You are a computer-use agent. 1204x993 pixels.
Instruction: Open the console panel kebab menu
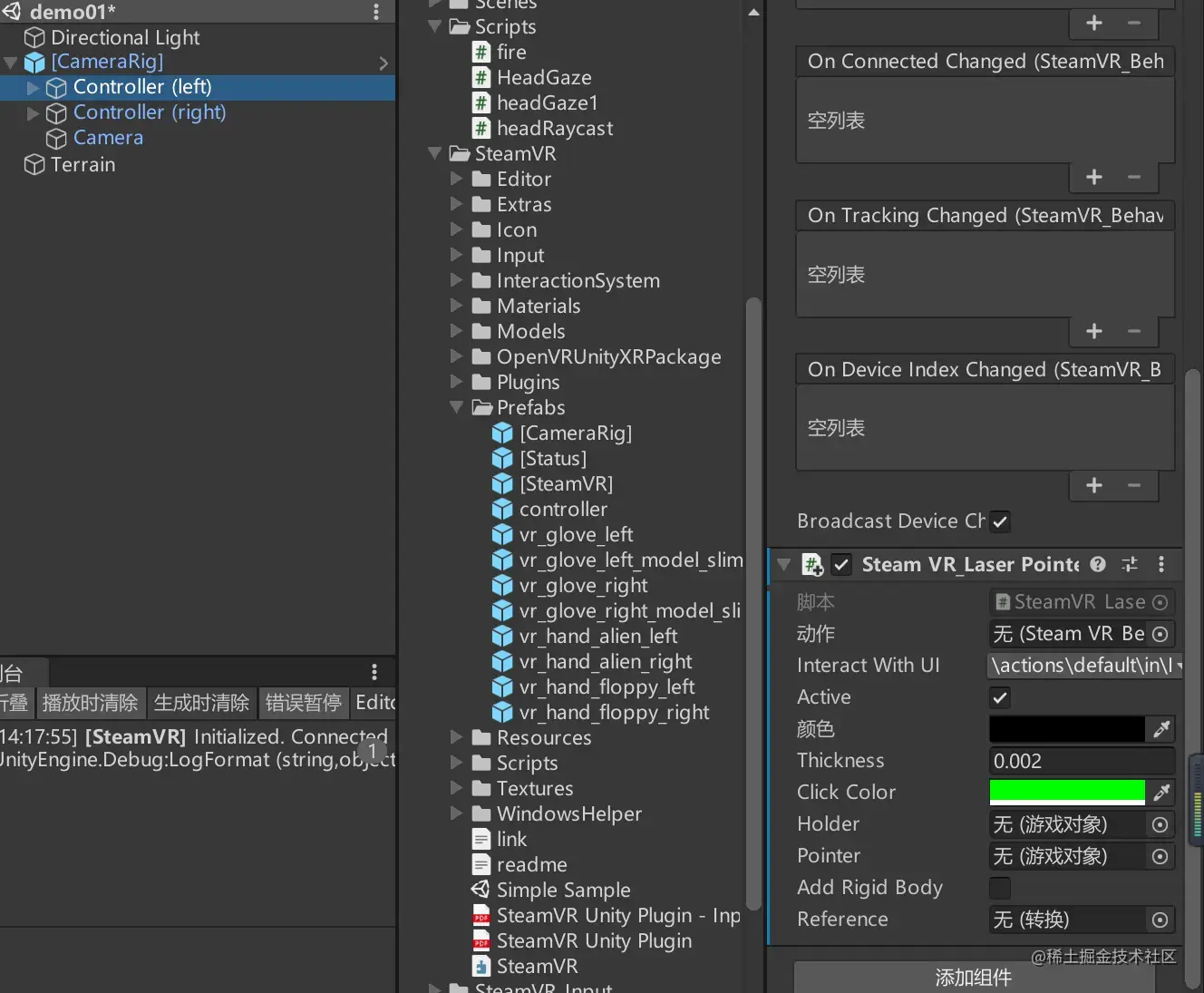point(374,672)
